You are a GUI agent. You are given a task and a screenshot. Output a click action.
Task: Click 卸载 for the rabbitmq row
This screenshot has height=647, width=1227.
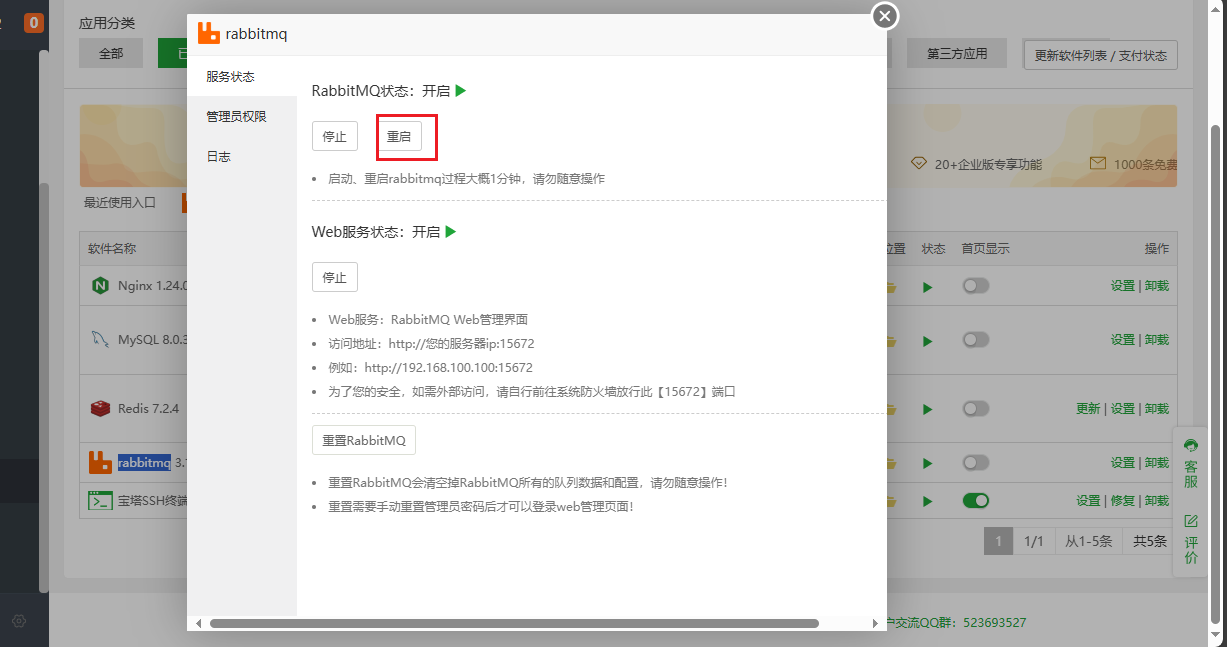click(1157, 462)
